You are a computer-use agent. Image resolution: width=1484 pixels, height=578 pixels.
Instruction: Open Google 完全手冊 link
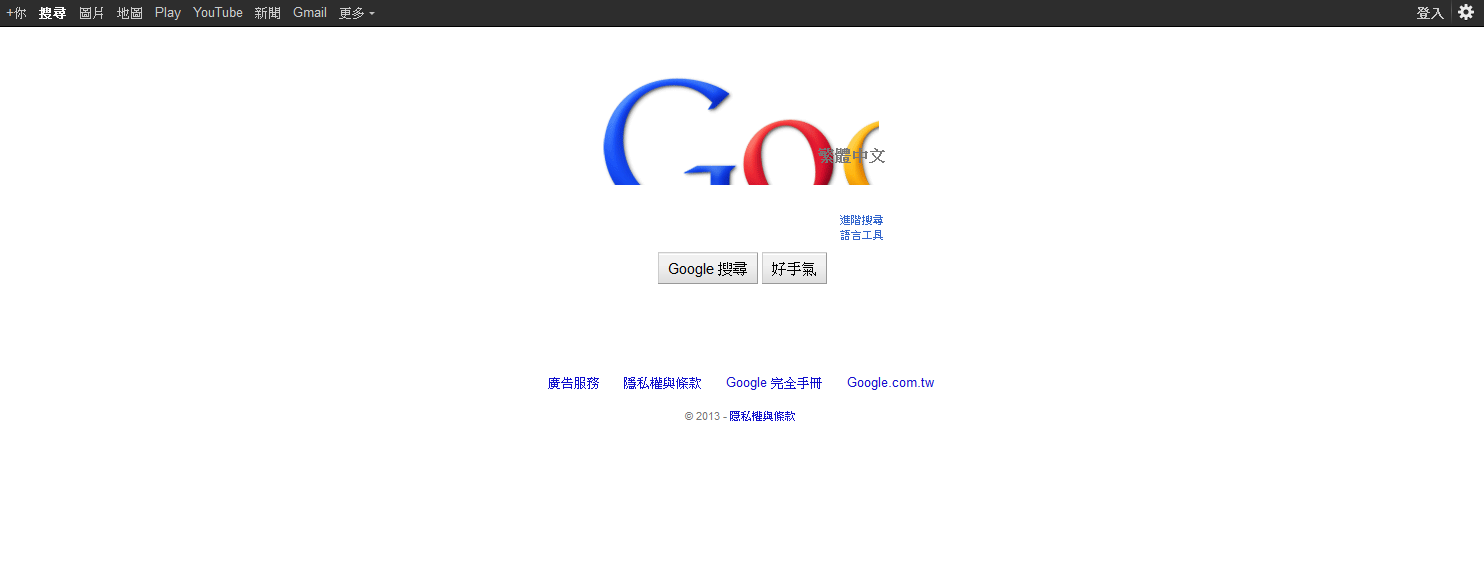[x=774, y=383]
